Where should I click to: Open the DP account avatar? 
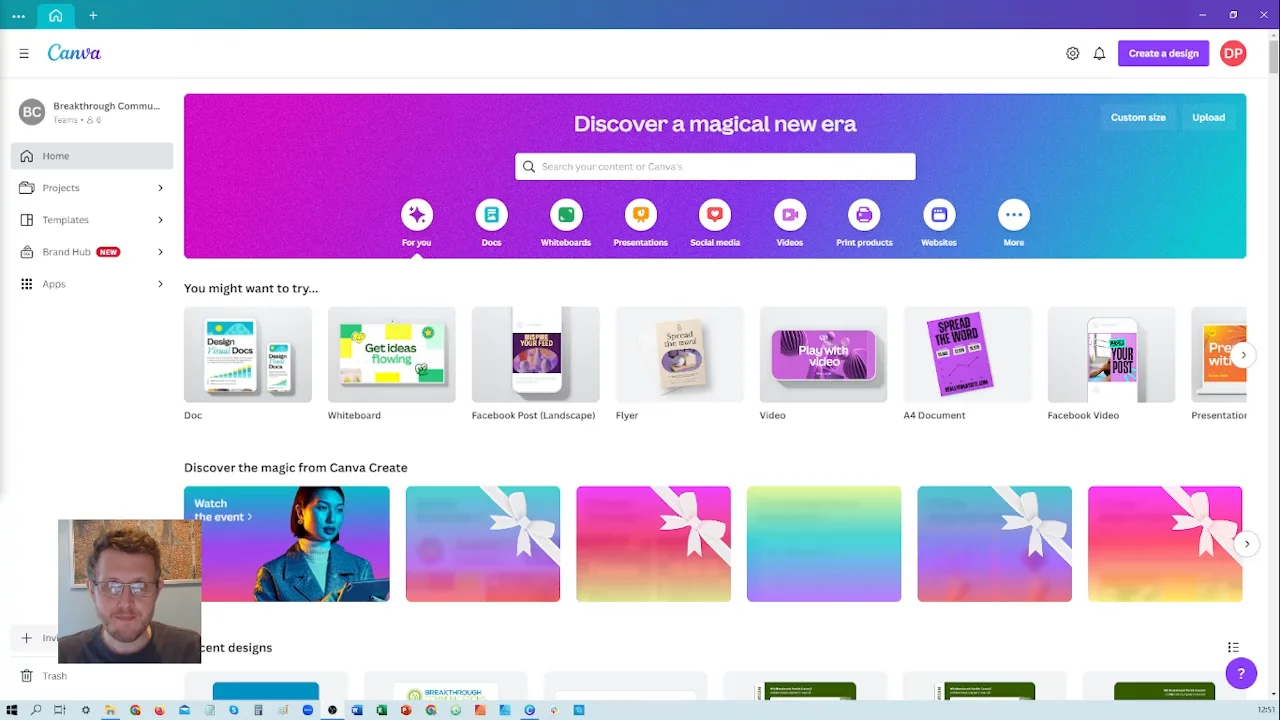point(1233,54)
